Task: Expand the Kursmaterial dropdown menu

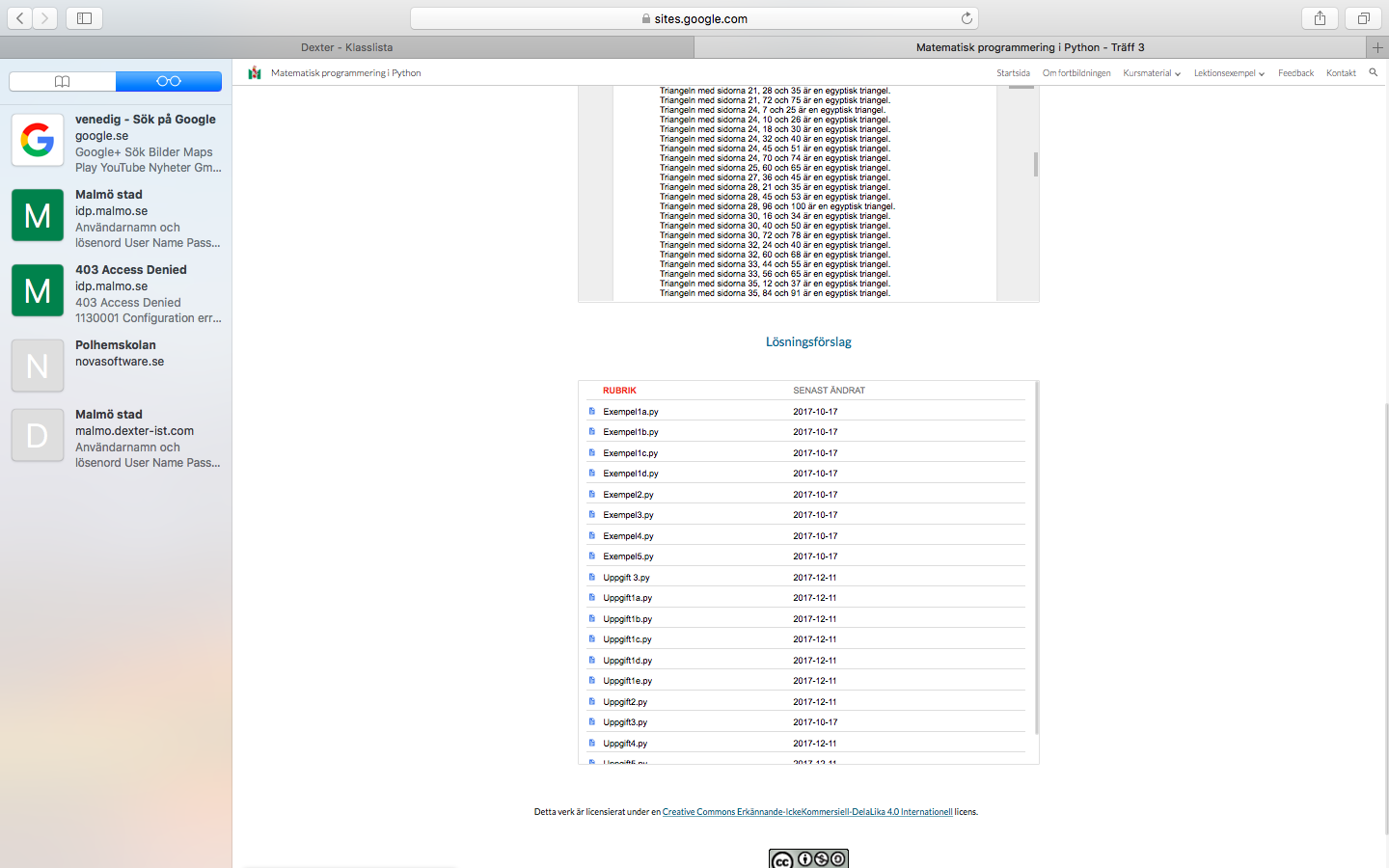Action: click(x=1151, y=73)
